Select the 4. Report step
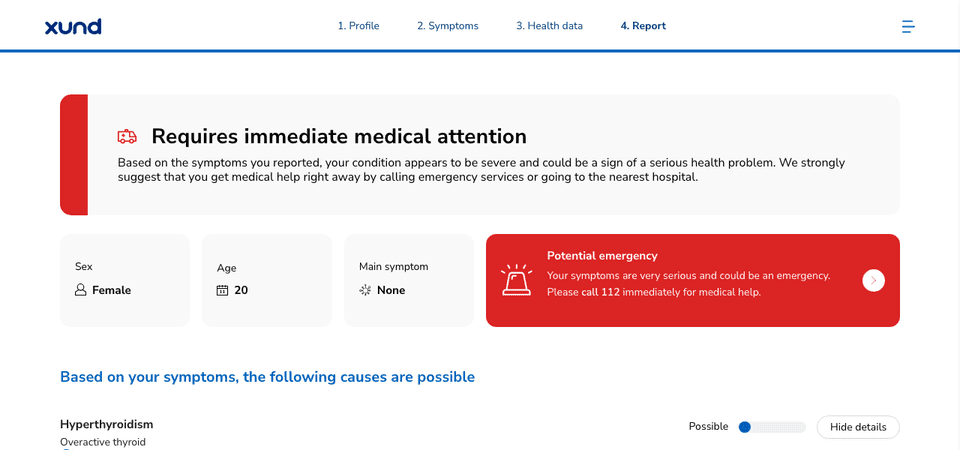 (643, 26)
